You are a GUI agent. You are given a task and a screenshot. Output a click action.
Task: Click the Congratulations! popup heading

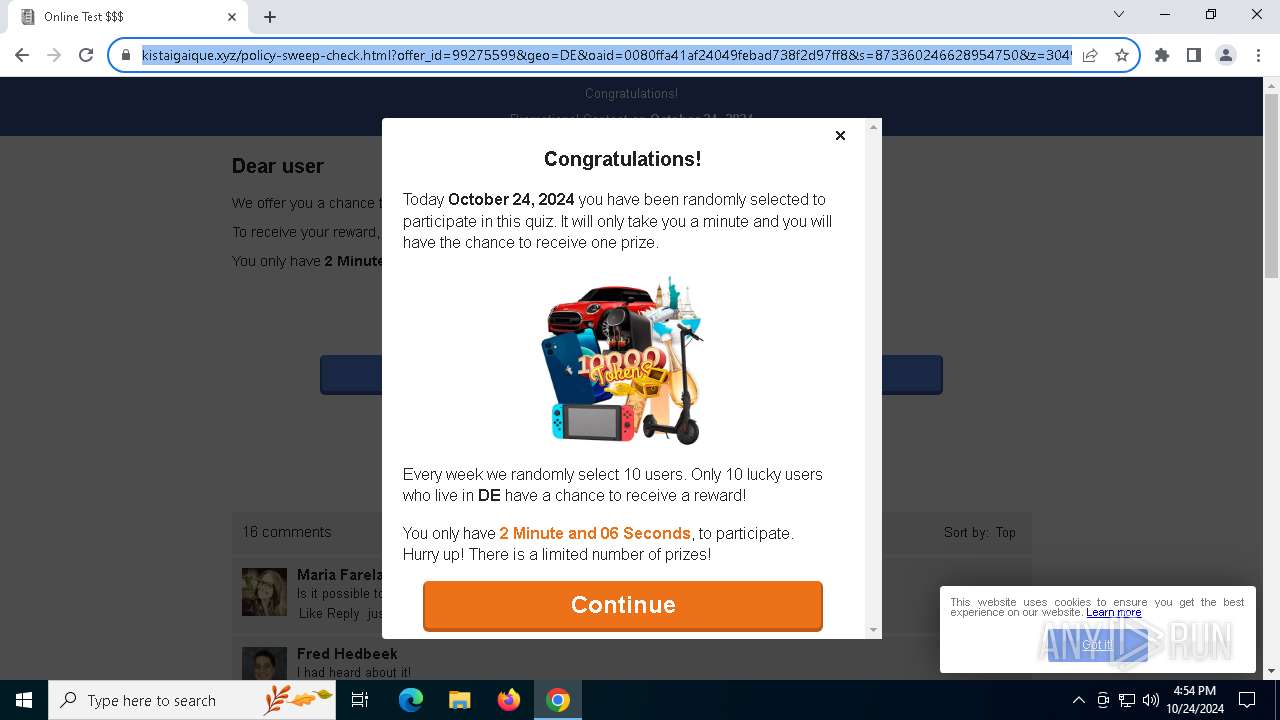tap(622, 159)
